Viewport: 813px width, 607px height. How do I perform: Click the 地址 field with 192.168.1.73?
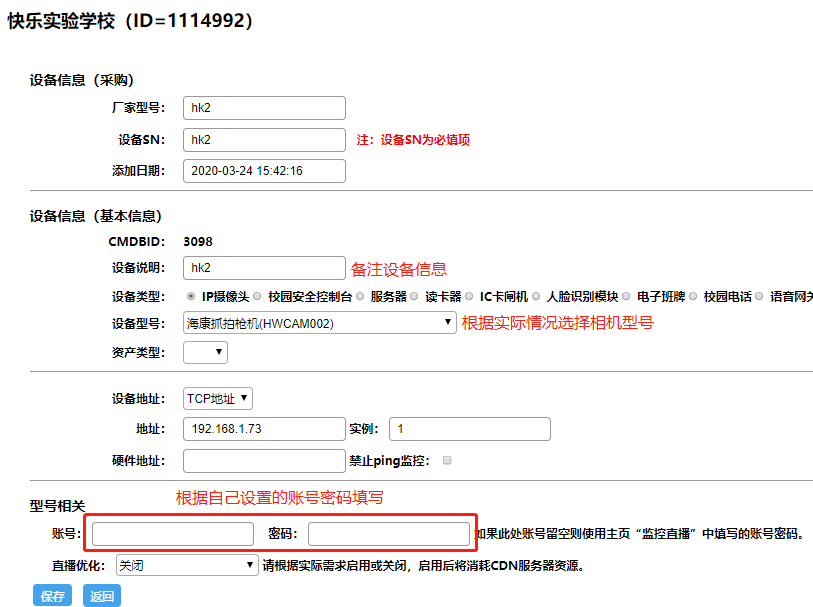click(x=265, y=429)
